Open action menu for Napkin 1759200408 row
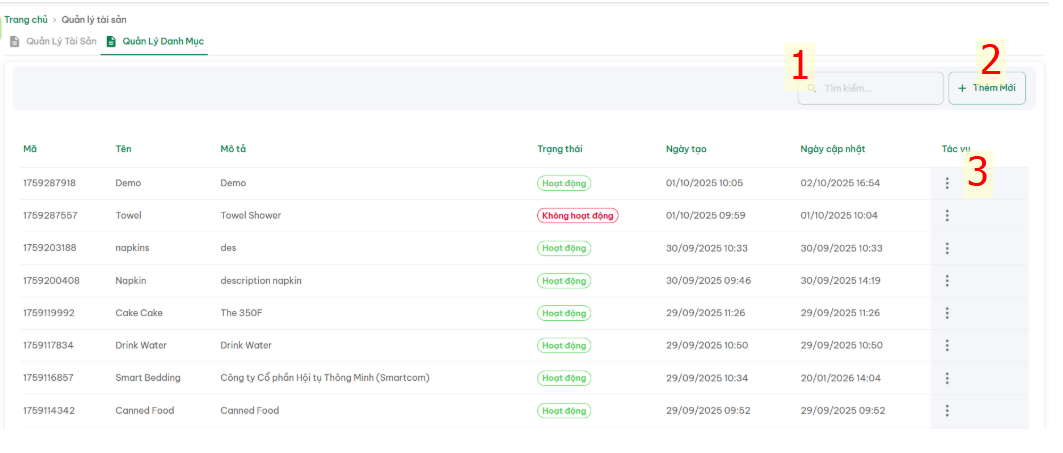The width and height of the screenshot is (1063, 453). click(x=946, y=281)
